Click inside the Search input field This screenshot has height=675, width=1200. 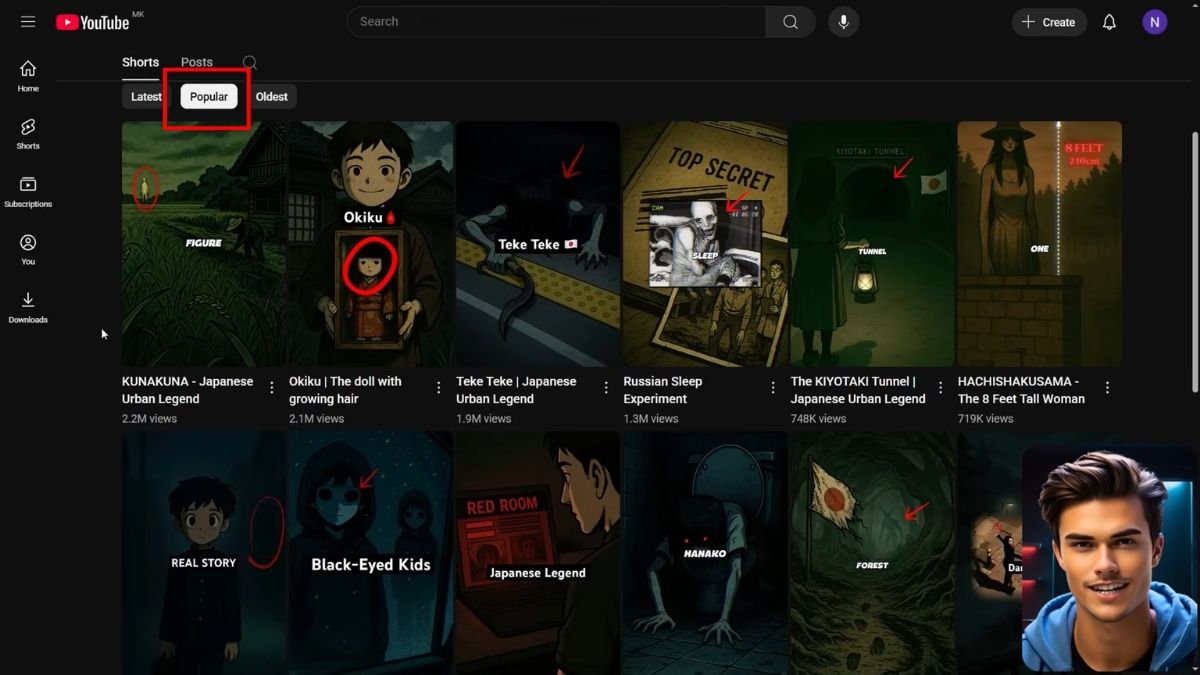coord(555,22)
